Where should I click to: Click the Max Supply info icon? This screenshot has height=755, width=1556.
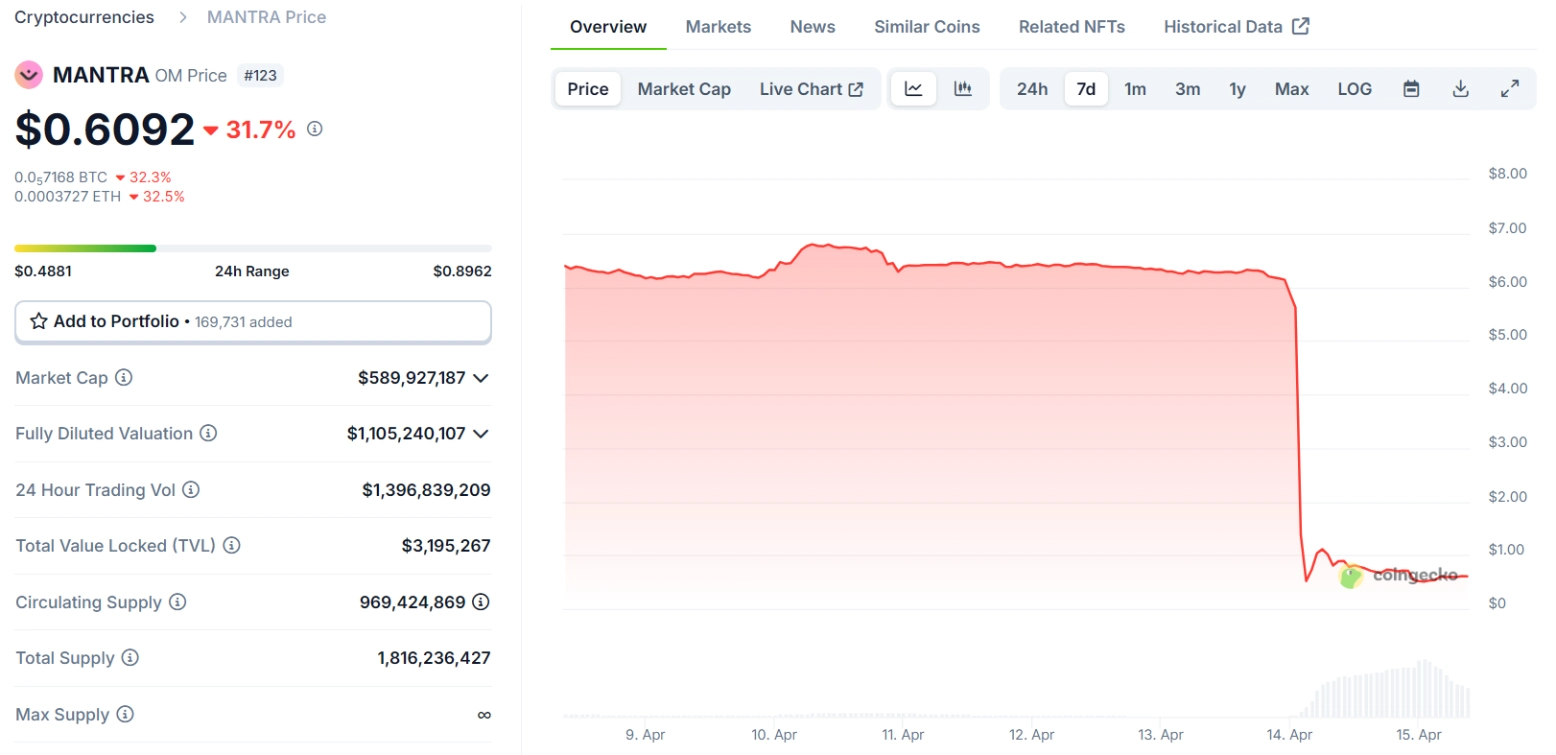coord(125,715)
